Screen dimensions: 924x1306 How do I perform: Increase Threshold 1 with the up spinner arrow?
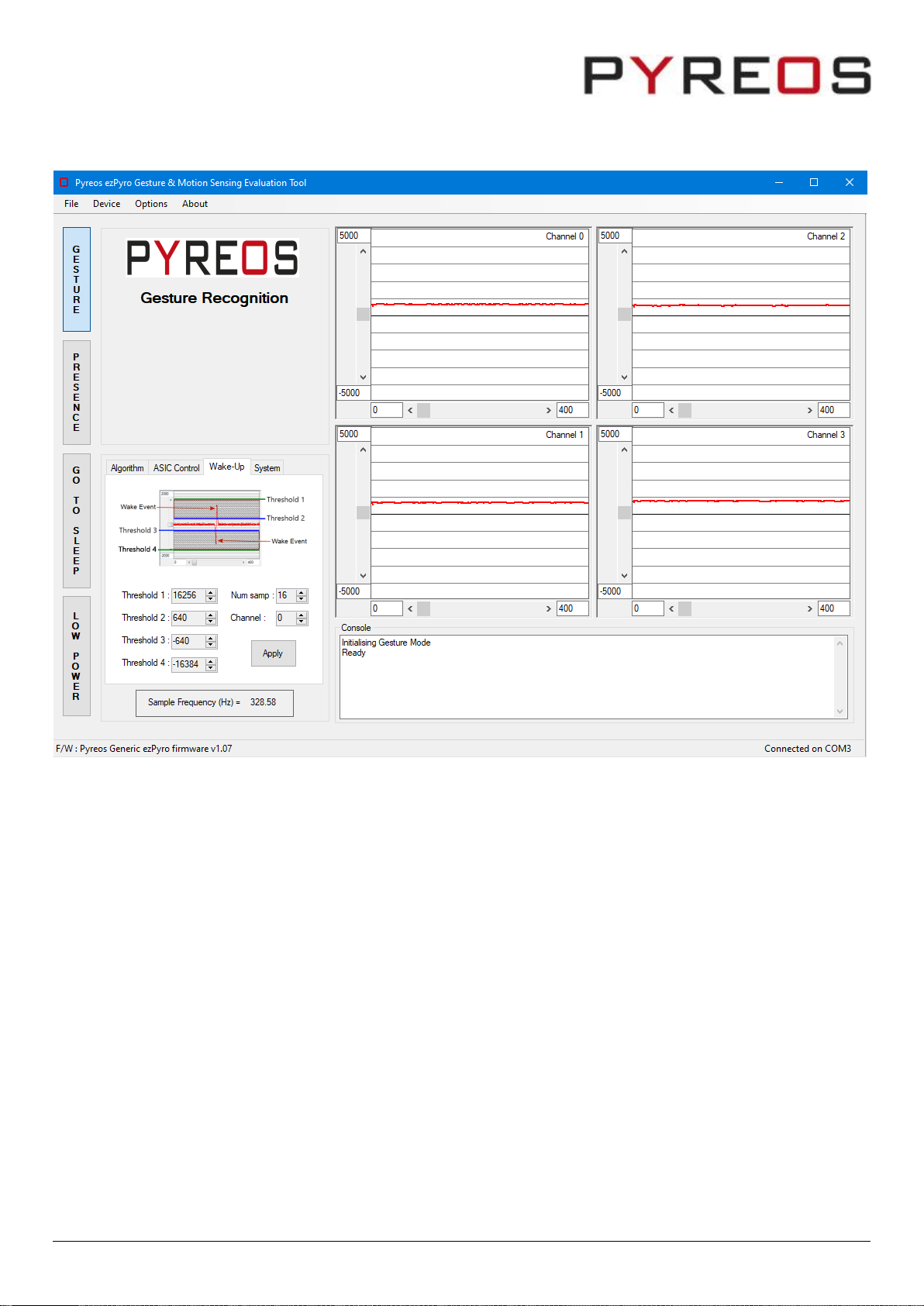pos(211,593)
